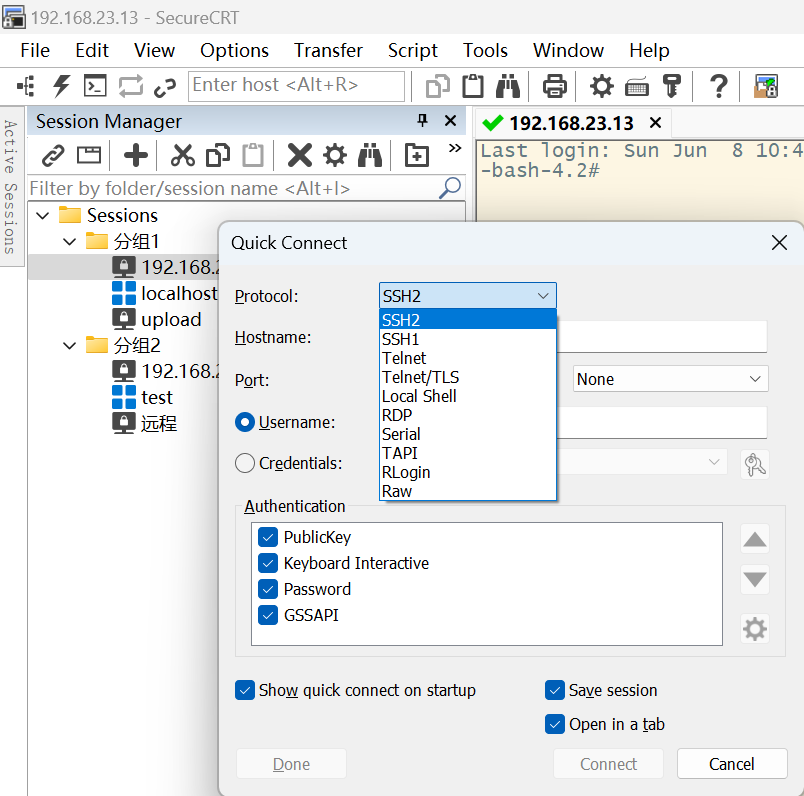
Task: Uncheck the GSSAPI authentication checkbox
Action: [x=268, y=615]
